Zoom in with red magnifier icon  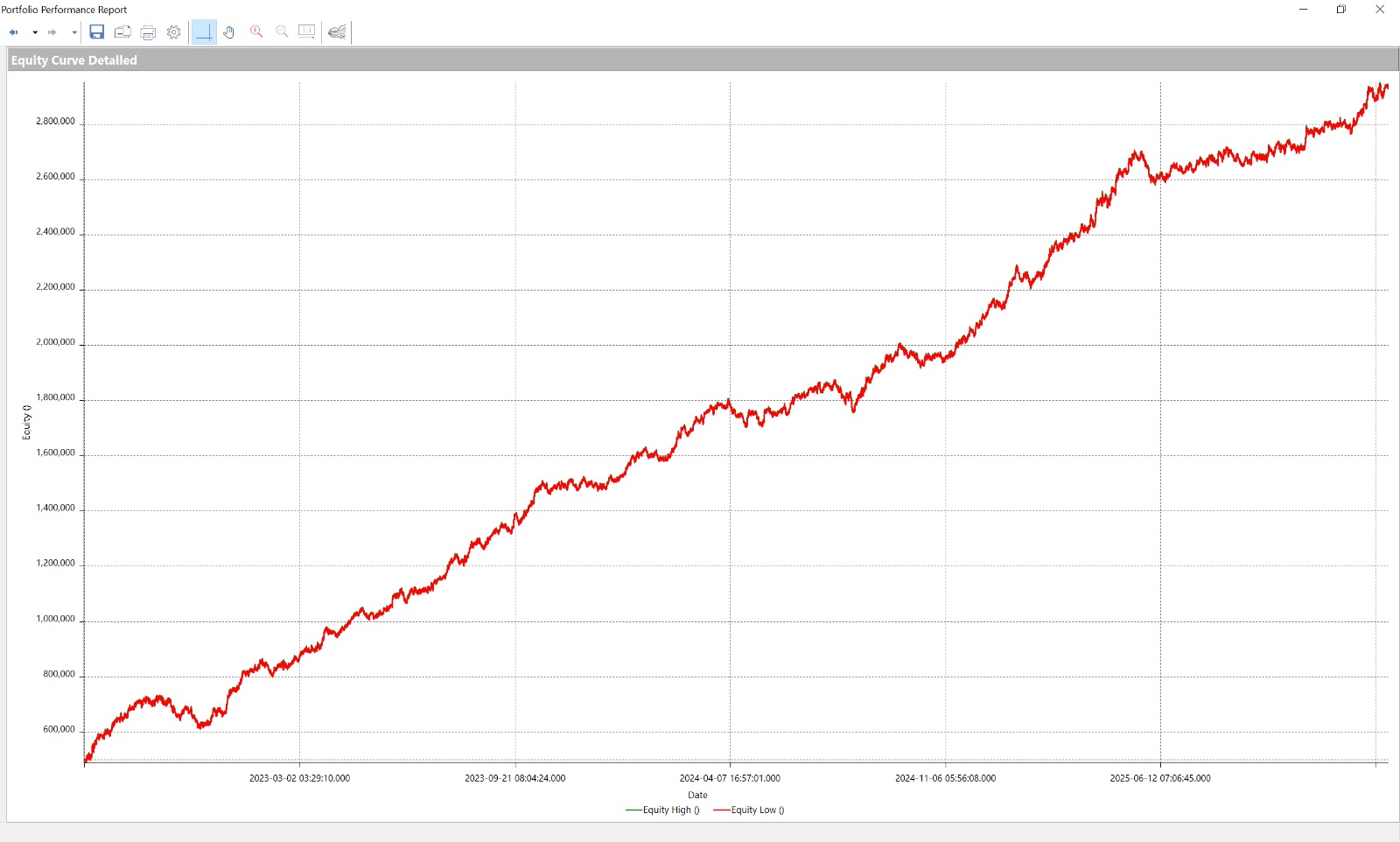256,32
